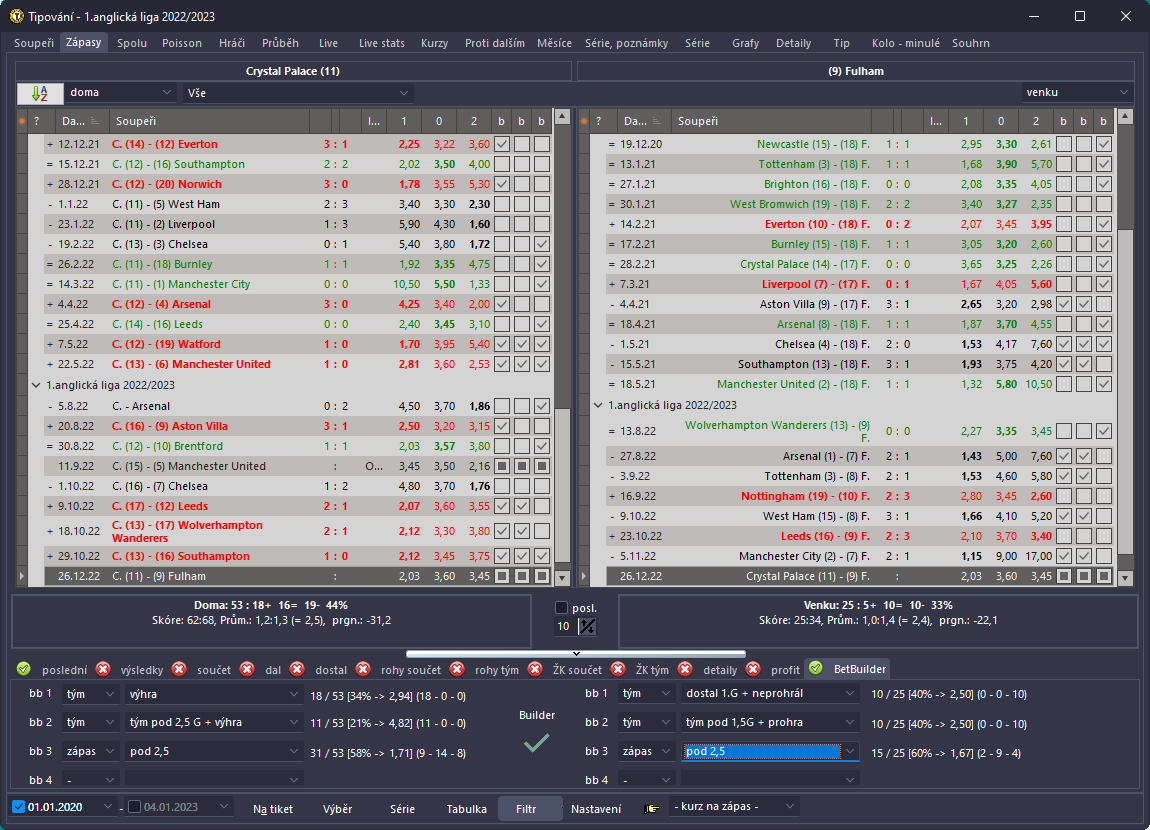Collapse 1.anglická liga 2022/2023 group in Fulham table
The height and width of the screenshot is (830, 1150).
(598, 405)
